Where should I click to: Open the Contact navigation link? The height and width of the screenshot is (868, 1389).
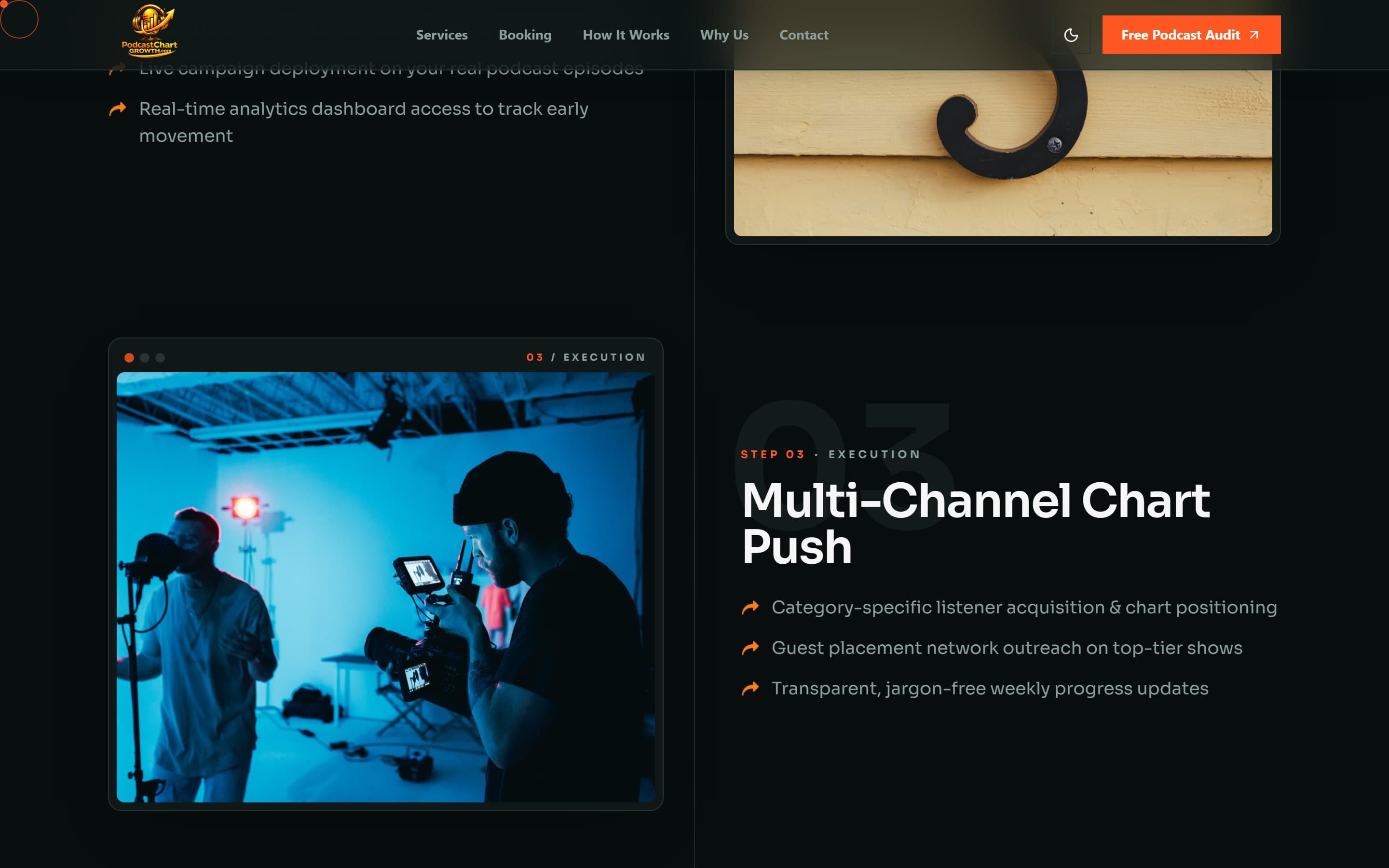tap(803, 35)
